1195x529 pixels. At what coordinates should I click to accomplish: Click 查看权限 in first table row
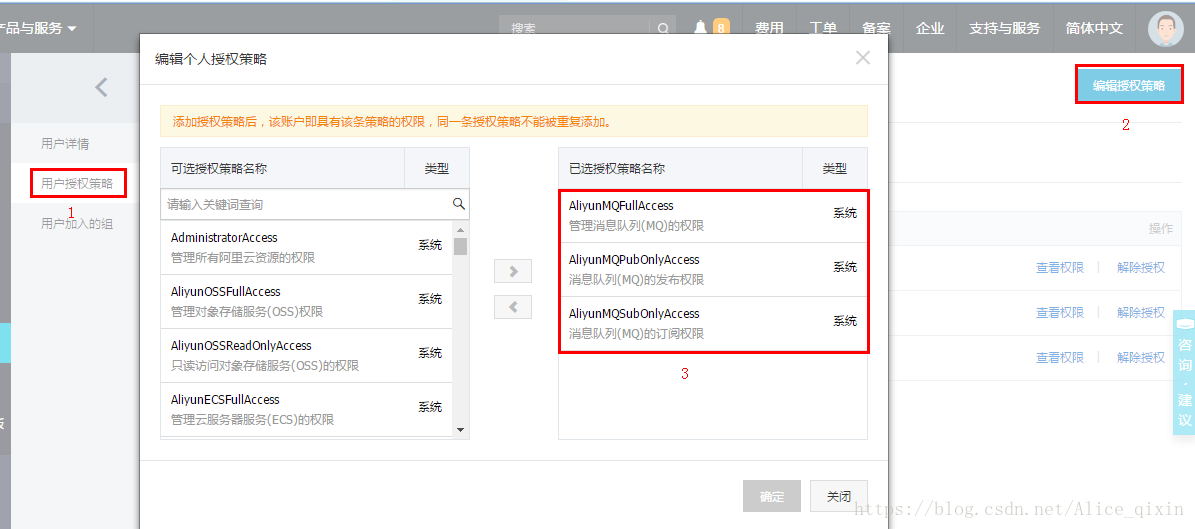1059,268
